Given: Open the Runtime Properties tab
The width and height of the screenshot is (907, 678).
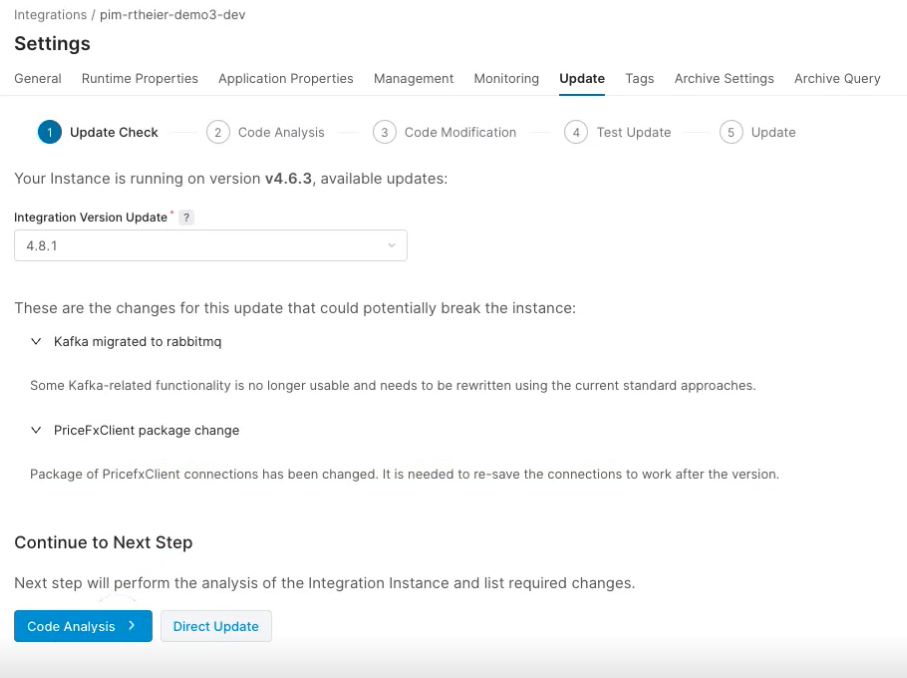Looking at the screenshot, I should pyautogui.click(x=140, y=79).
